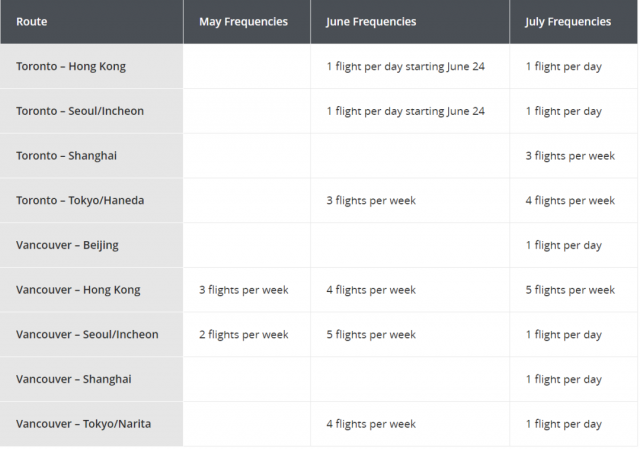The height and width of the screenshot is (449, 640).
Task: Select the Toronto – Hong Kong route cell
Action: (x=91, y=66)
